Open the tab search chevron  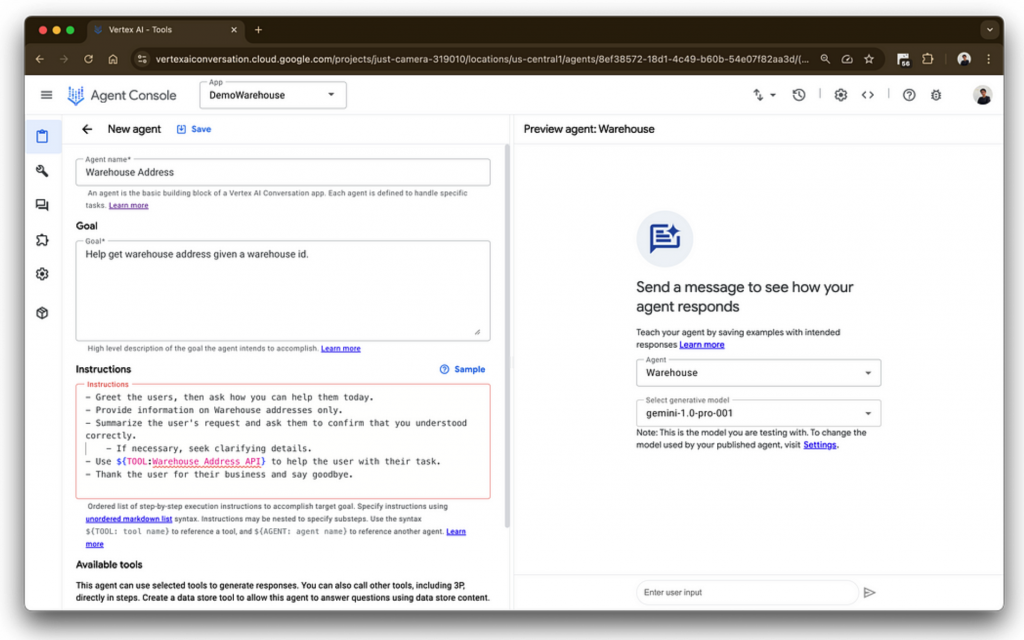pos(989,30)
